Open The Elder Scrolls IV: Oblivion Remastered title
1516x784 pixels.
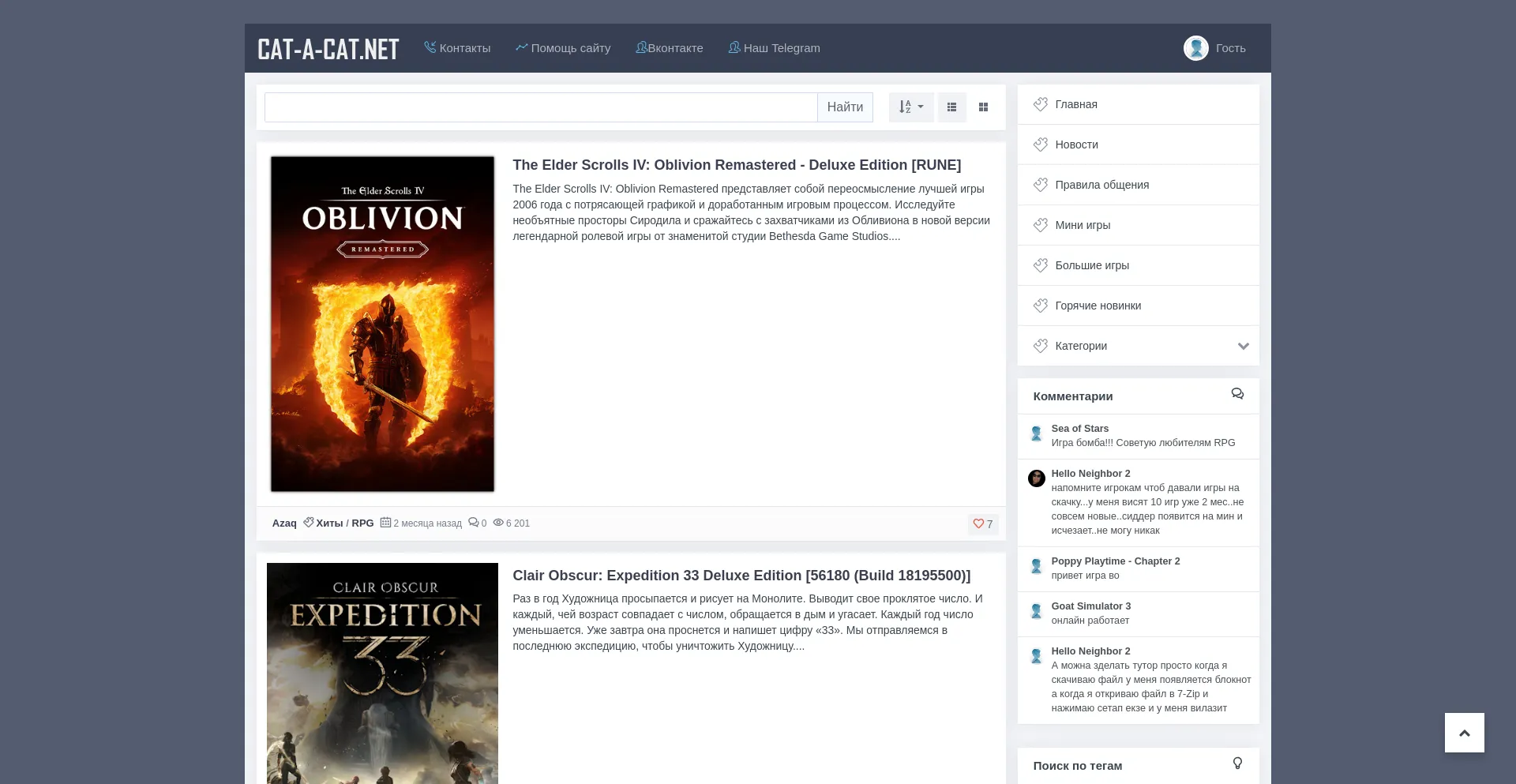click(x=737, y=165)
